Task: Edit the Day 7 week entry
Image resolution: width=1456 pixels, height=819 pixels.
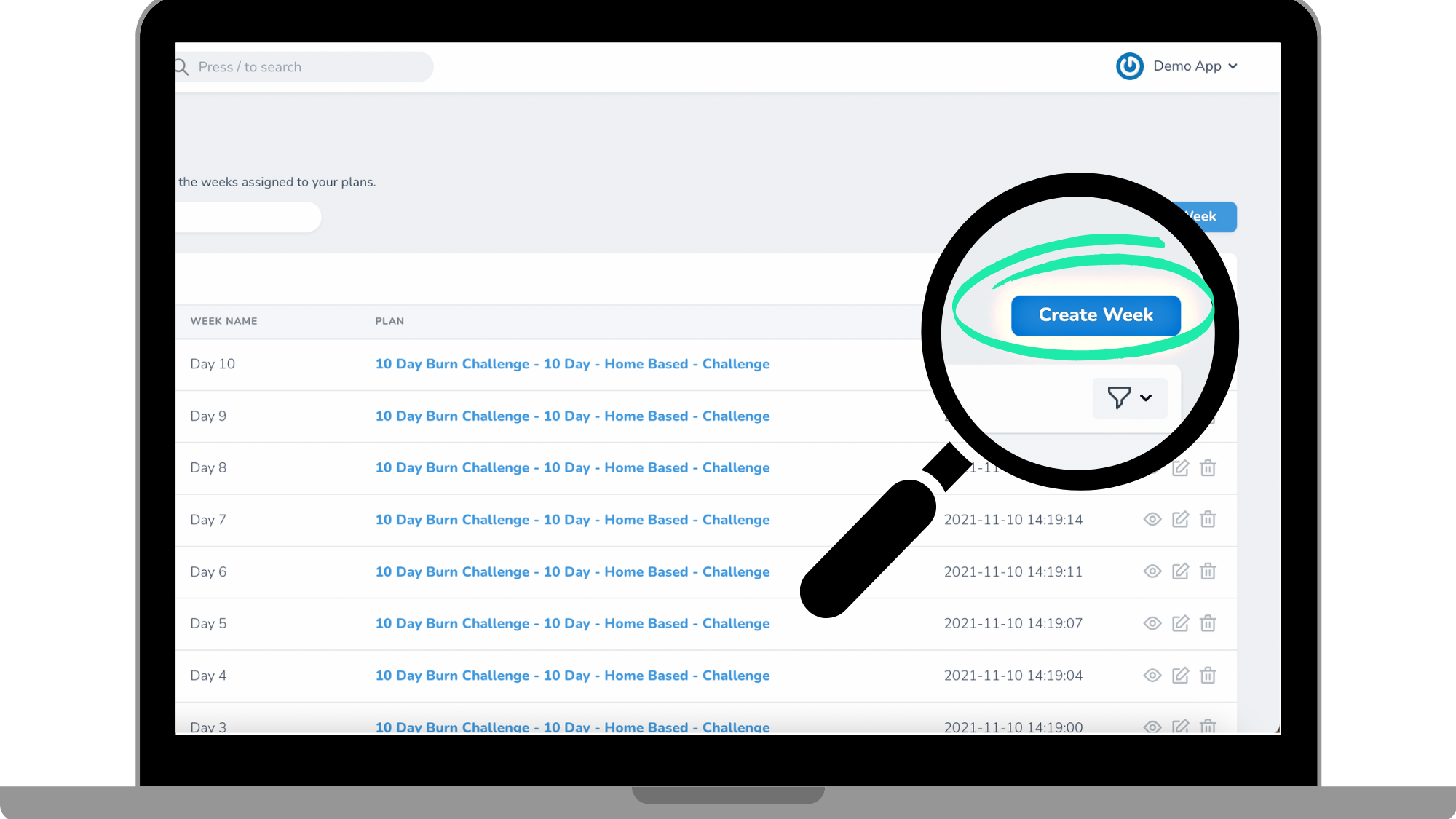Action: pos(1180,520)
